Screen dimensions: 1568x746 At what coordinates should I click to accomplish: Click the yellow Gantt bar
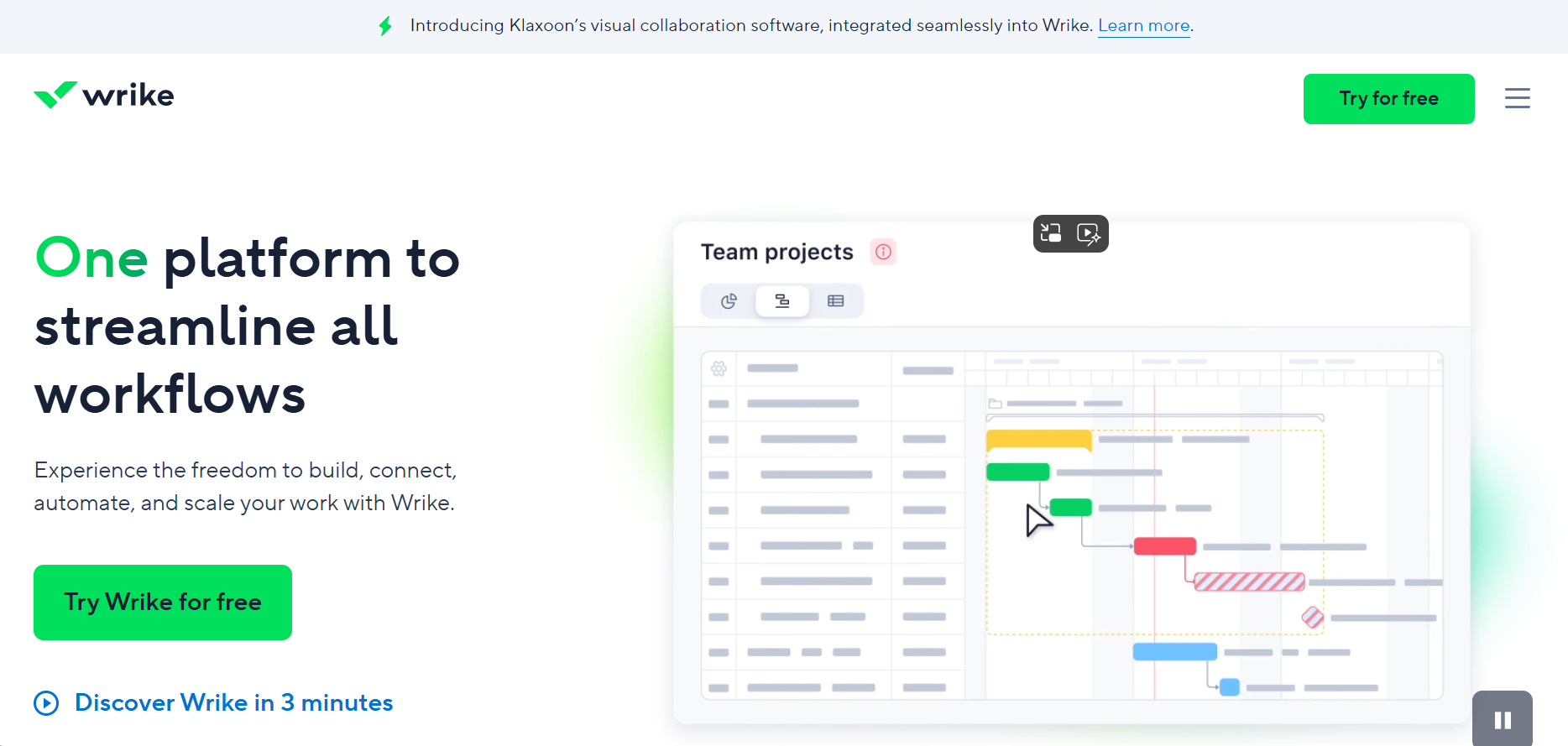(x=1038, y=440)
